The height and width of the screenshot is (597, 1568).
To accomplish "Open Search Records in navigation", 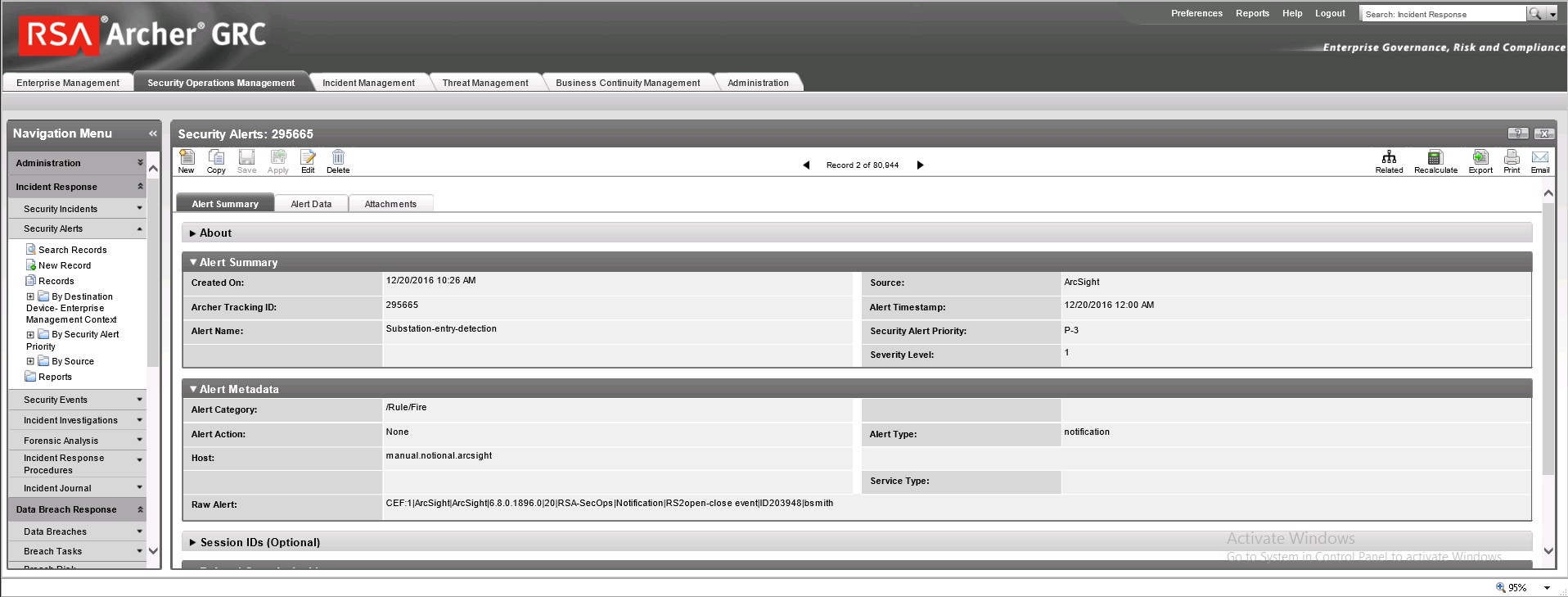I will coord(72,250).
